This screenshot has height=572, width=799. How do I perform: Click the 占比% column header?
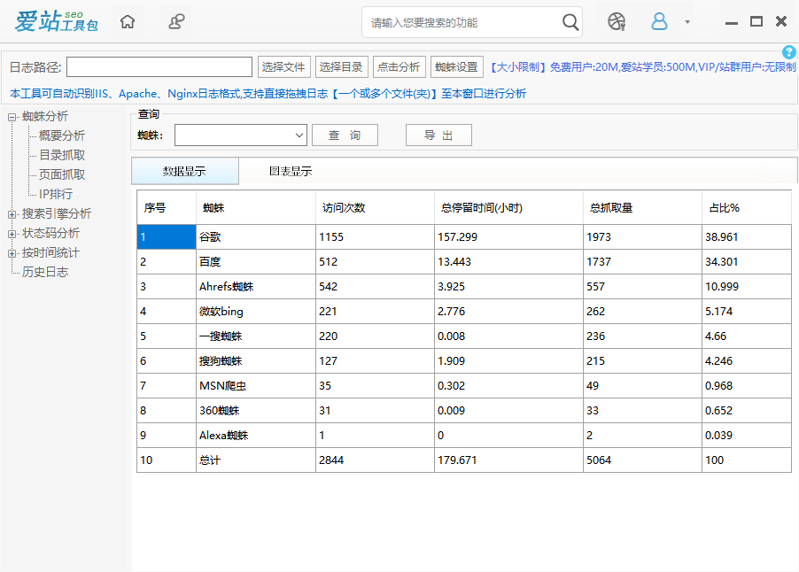pos(747,208)
